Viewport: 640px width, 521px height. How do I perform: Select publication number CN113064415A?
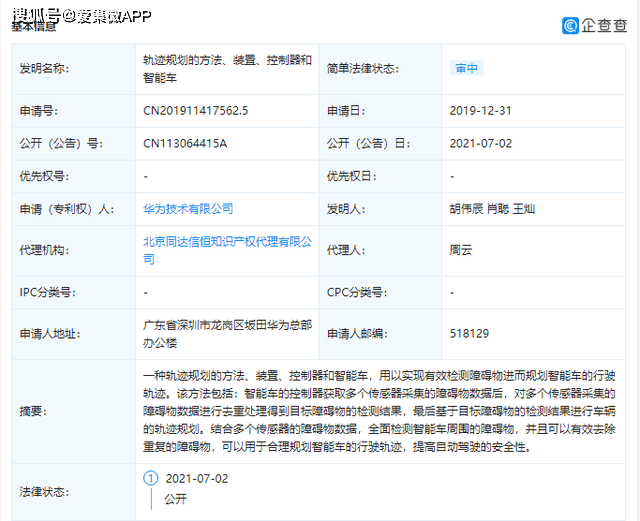pyautogui.click(x=185, y=143)
